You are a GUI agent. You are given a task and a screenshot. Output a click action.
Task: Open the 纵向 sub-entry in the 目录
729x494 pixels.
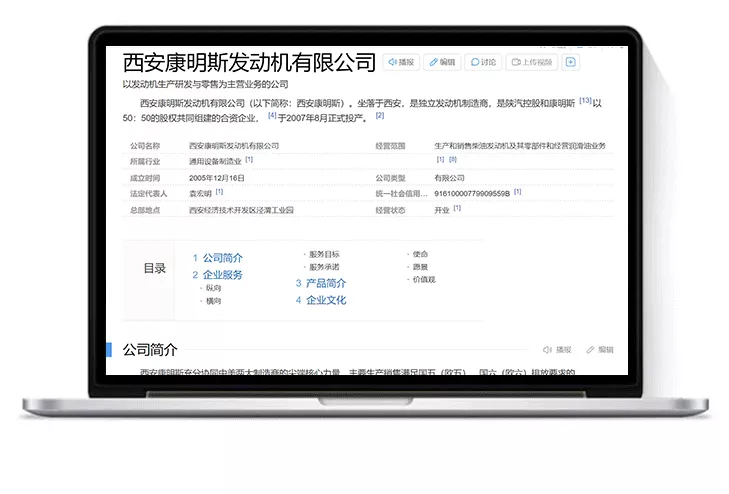coord(213,288)
